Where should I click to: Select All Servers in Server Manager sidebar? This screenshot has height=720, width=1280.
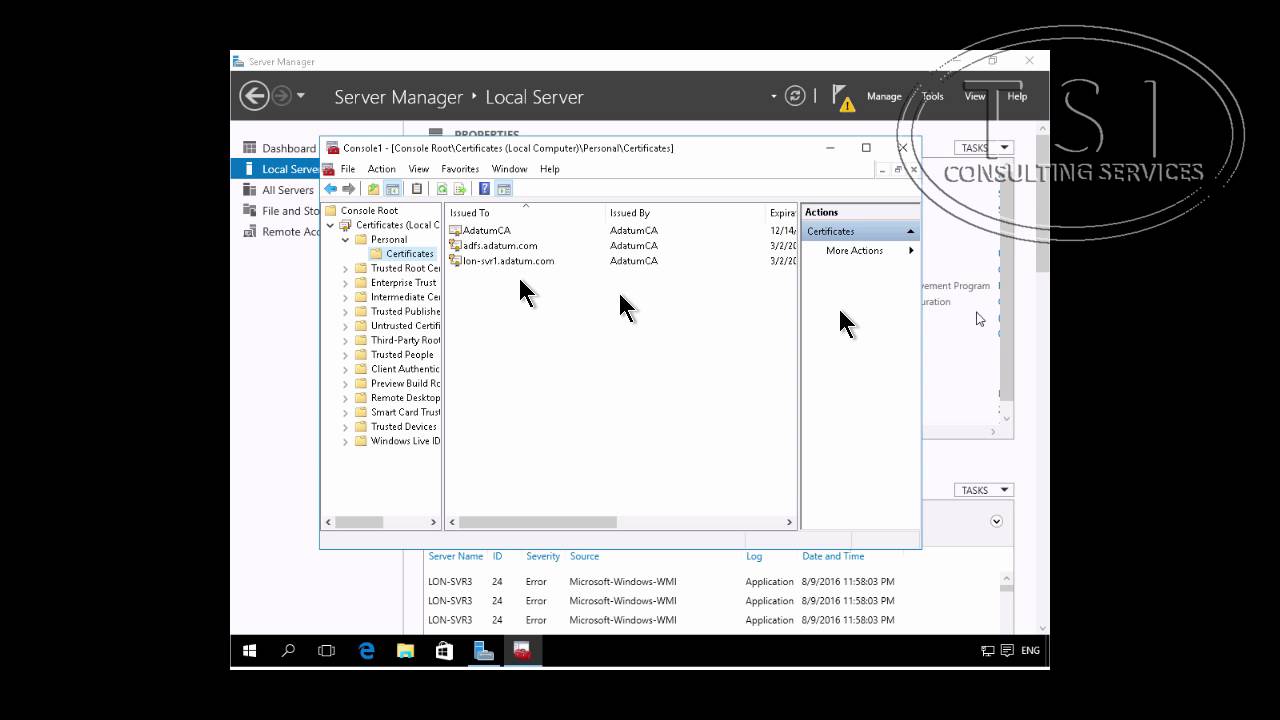click(x=288, y=190)
